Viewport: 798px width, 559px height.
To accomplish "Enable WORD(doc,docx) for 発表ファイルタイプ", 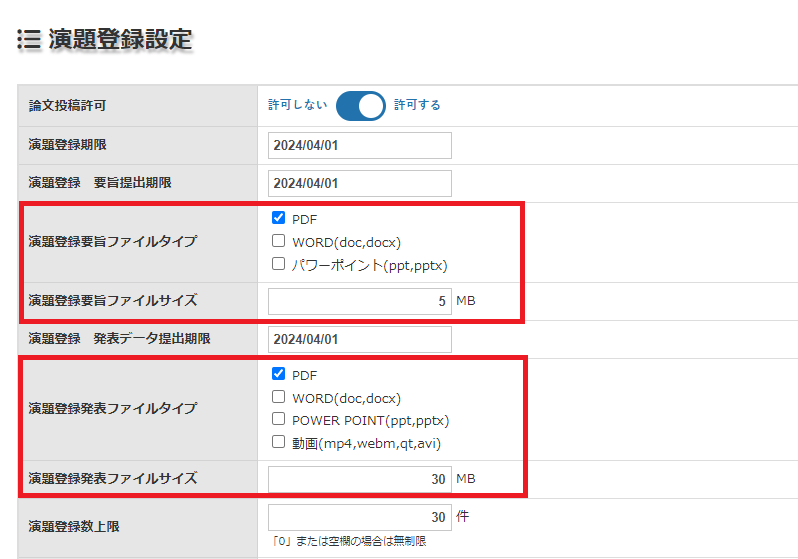I will (279, 397).
